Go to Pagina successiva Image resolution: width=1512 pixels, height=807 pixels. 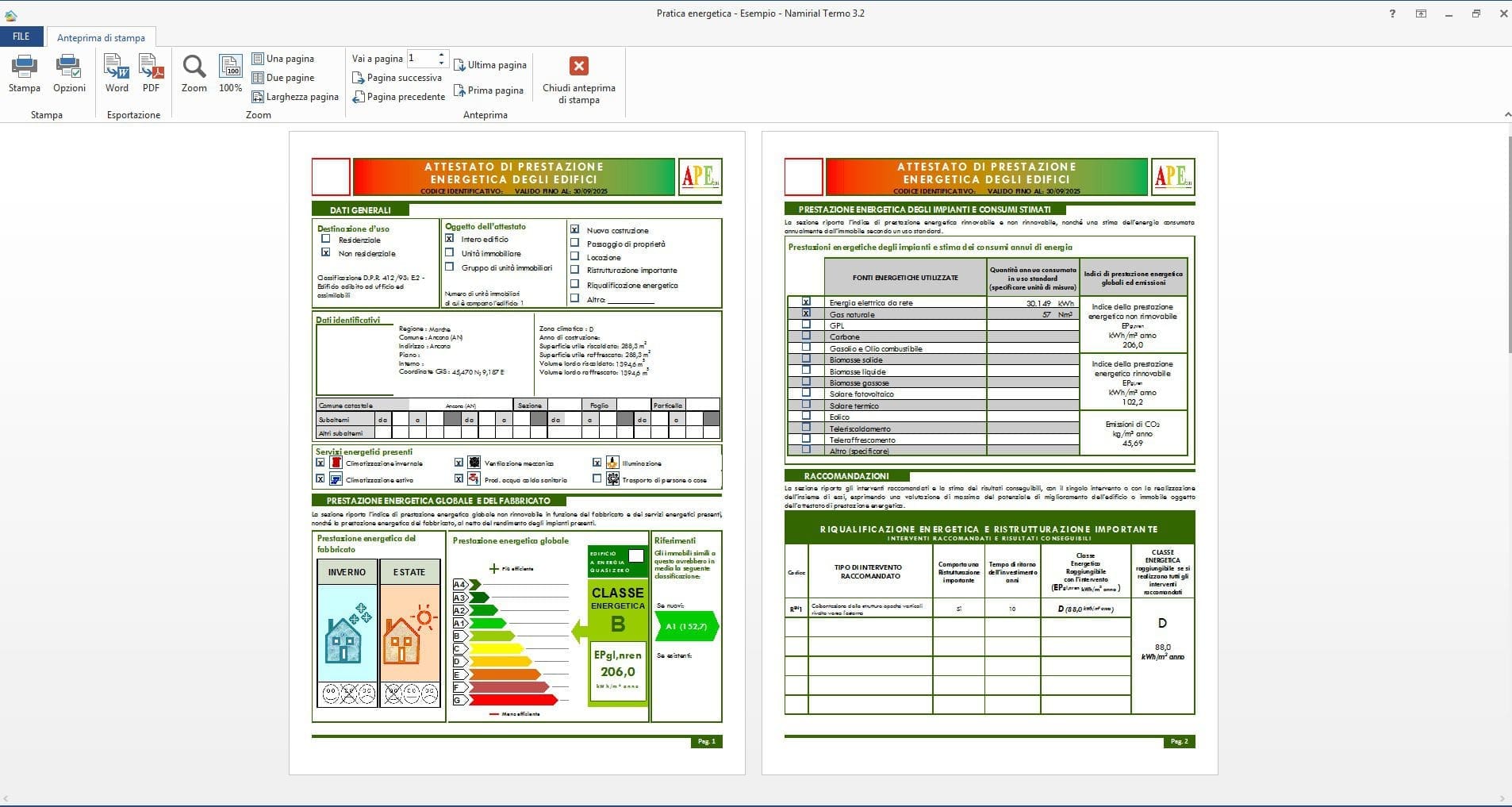397,78
